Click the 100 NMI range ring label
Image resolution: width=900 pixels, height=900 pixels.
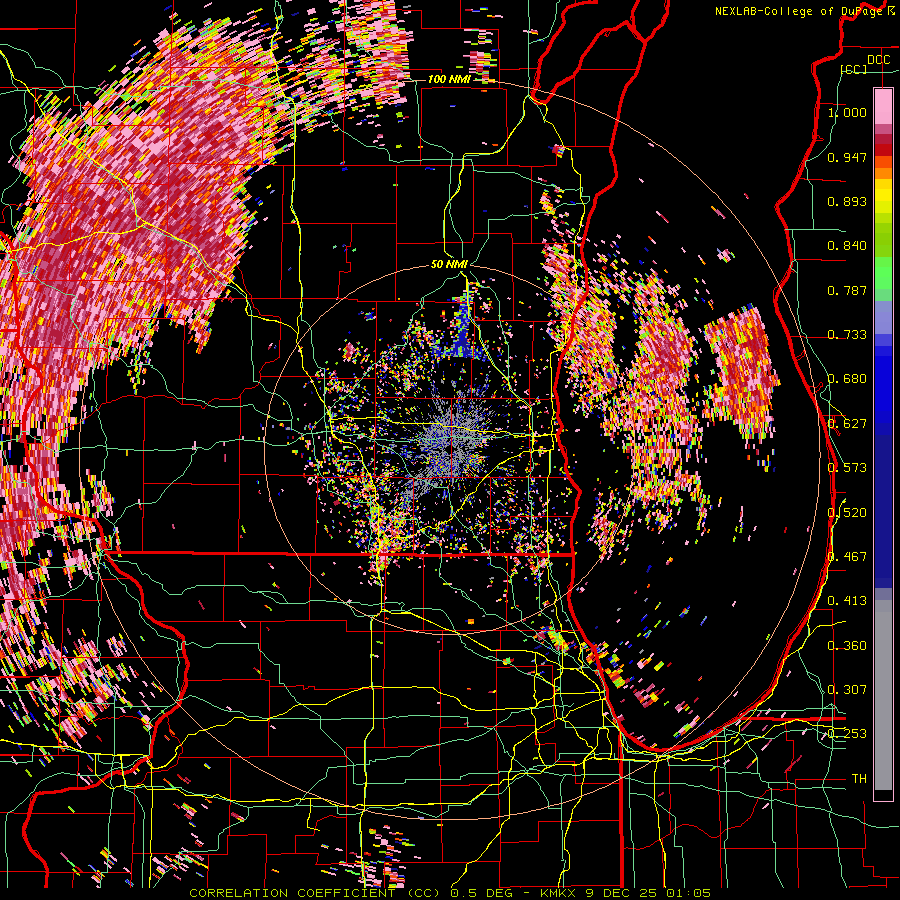click(x=449, y=79)
